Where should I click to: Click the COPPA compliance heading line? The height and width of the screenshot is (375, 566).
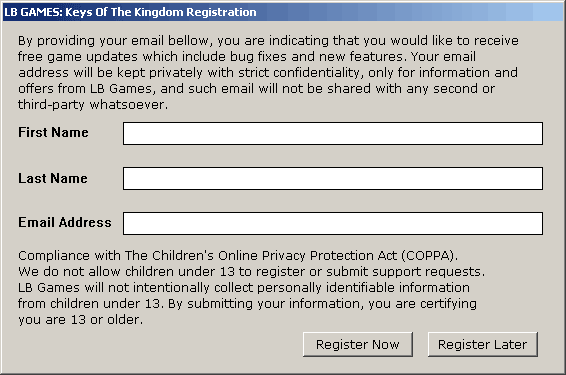[x=238, y=256]
